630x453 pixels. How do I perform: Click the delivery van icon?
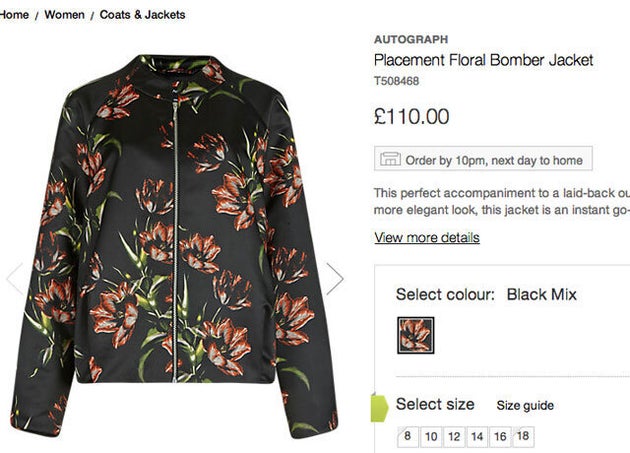click(x=390, y=159)
